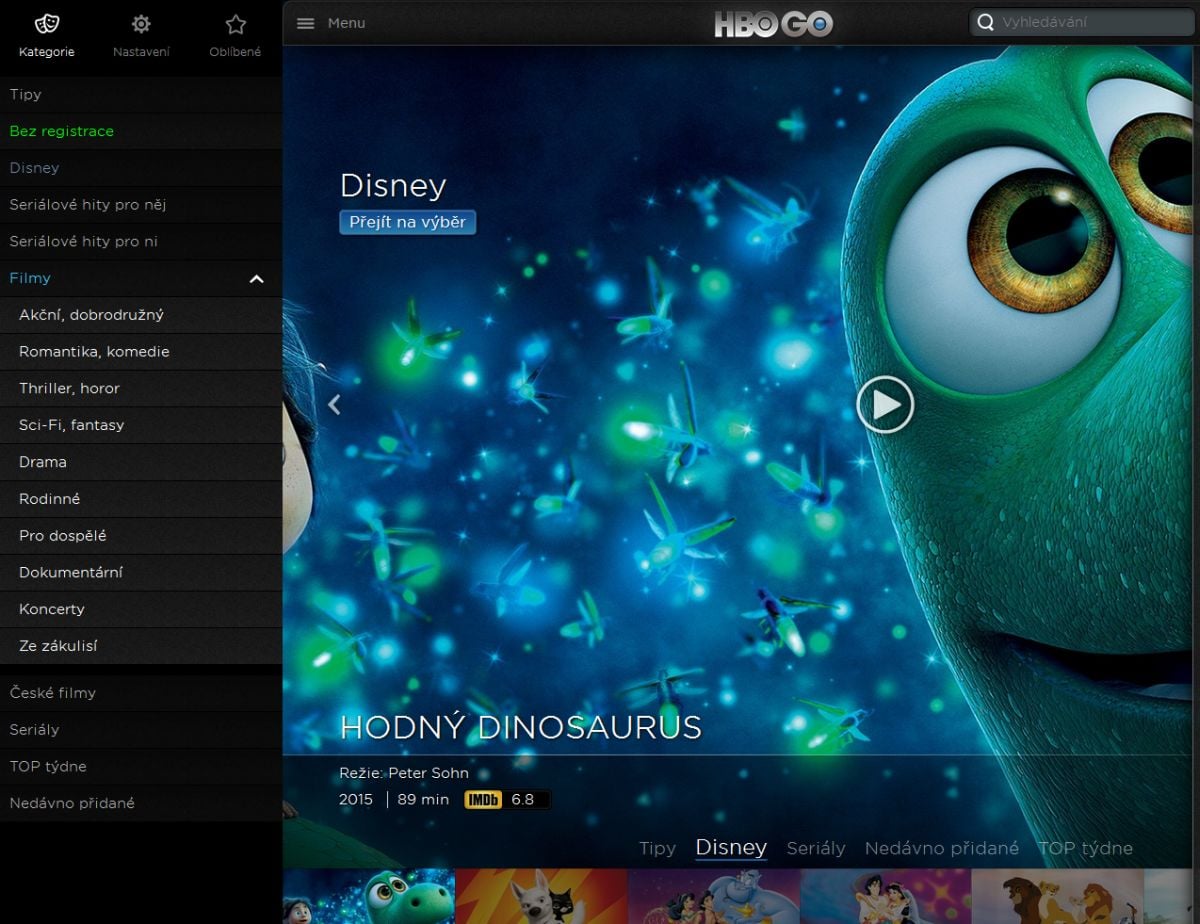The image size is (1200, 924).
Task: Switch to the Tipy carousel tab
Action: pyautogui.click(x=657, y=848)
